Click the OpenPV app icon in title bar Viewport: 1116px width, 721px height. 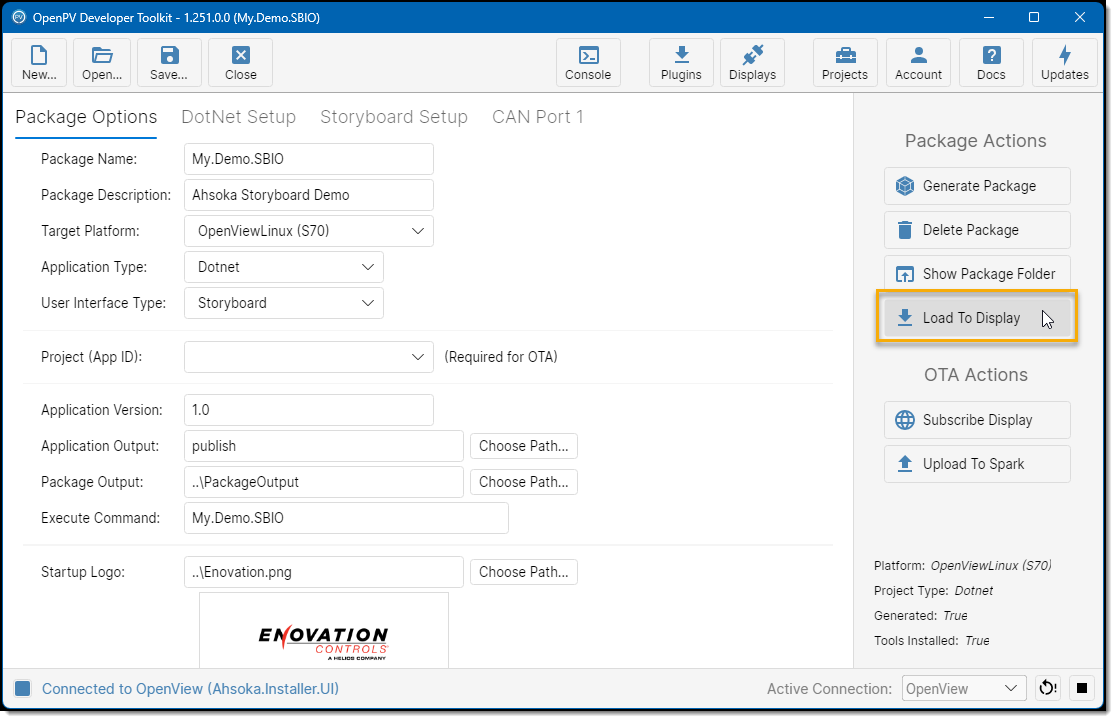tap(19, 17)
